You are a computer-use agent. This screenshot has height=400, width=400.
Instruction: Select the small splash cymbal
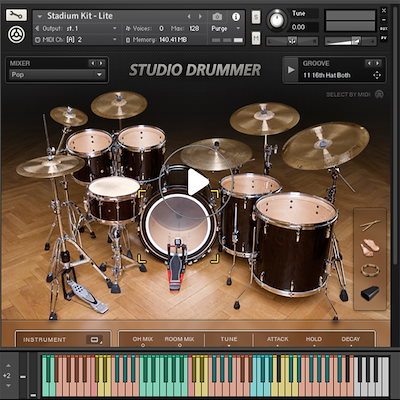69,116
